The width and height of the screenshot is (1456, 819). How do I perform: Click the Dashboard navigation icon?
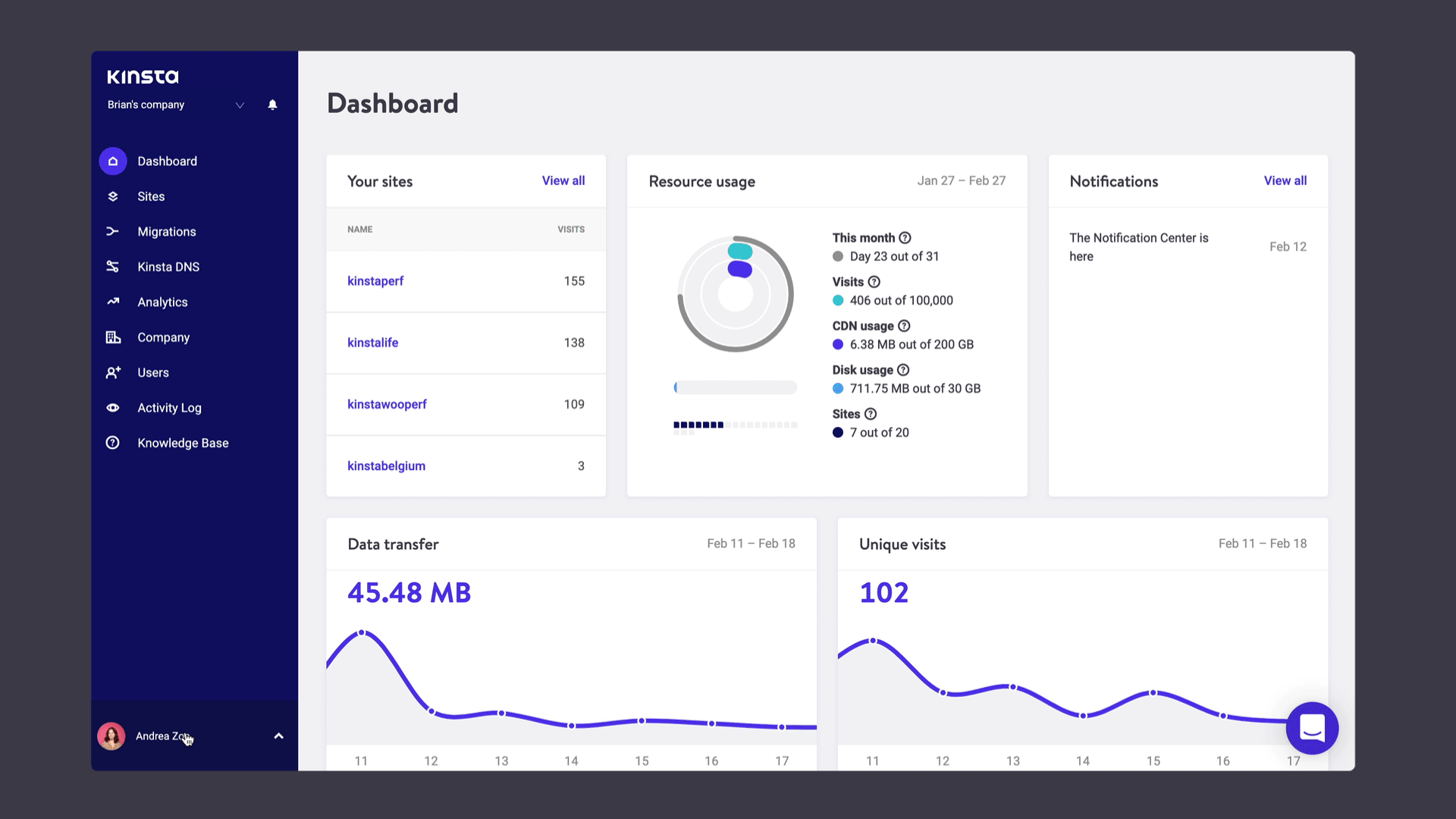pyautogui.click(x=113, y=161)
